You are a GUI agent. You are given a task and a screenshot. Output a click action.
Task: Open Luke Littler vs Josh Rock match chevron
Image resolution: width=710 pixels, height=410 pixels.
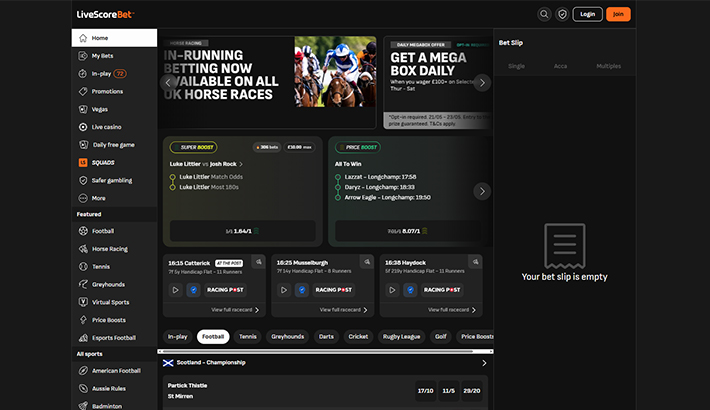coord(241,164)
